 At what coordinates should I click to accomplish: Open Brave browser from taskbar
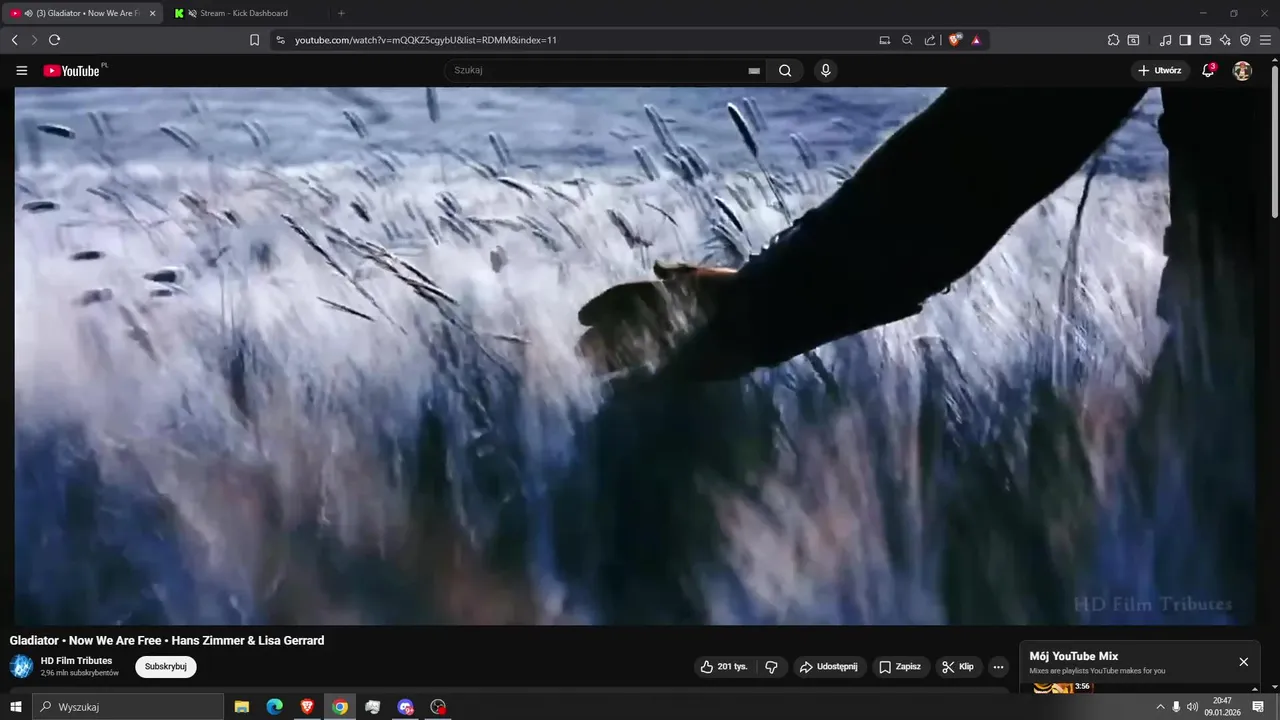point(307,707)
